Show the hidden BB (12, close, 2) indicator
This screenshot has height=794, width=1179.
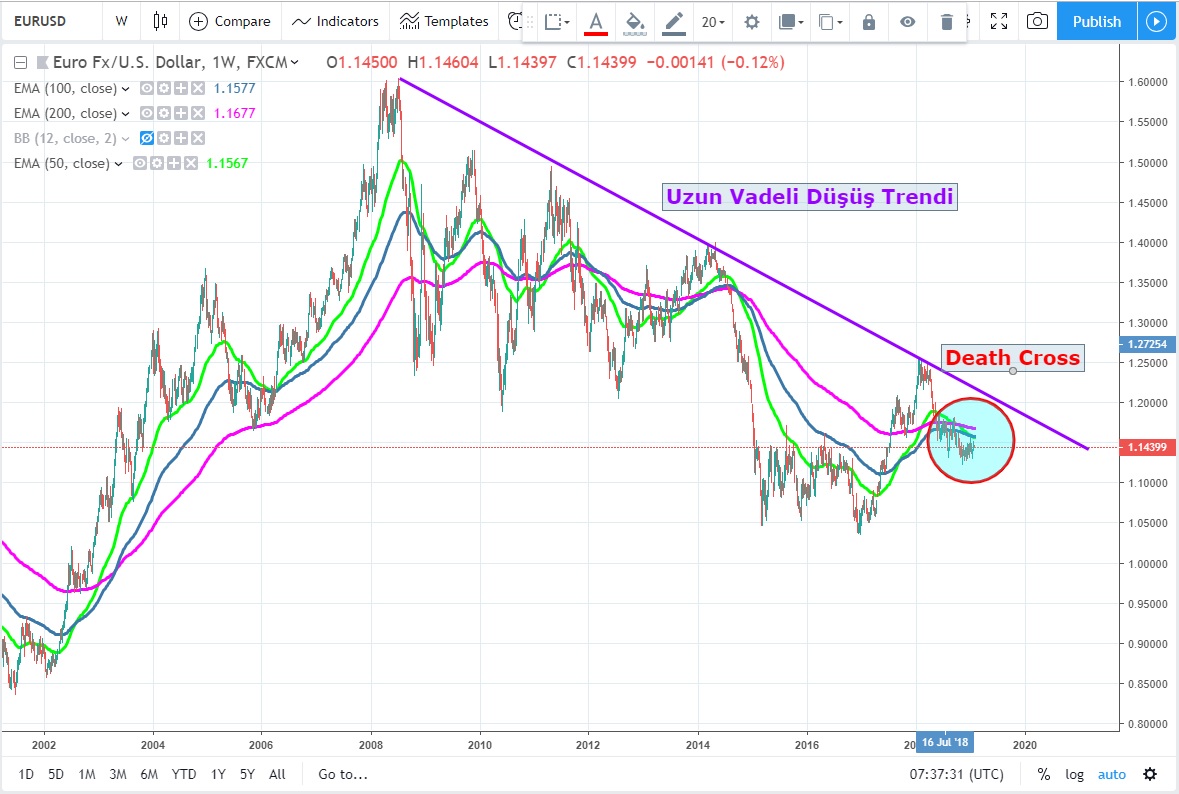point(147,138)
